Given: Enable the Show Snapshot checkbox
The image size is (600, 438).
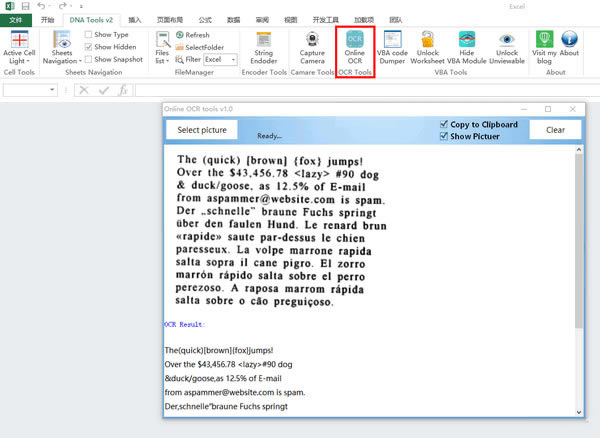Looking at the screenshot, I should (88, 59).
